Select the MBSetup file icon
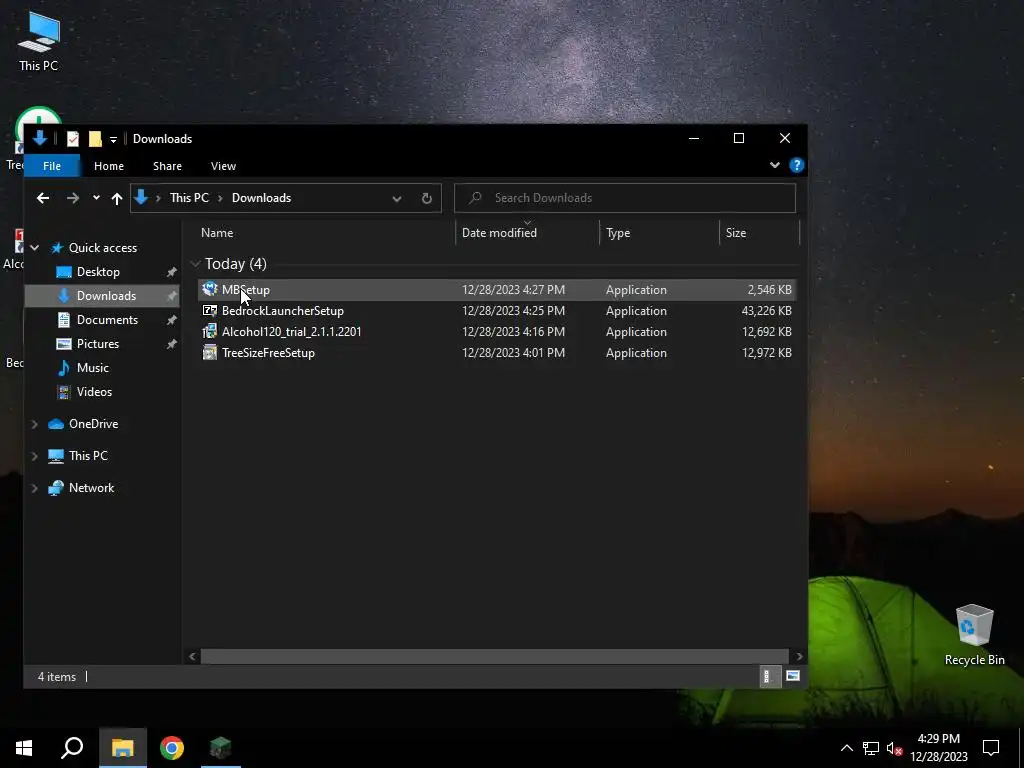Viewport: 1024px width, 768px height. click(210, 289)
